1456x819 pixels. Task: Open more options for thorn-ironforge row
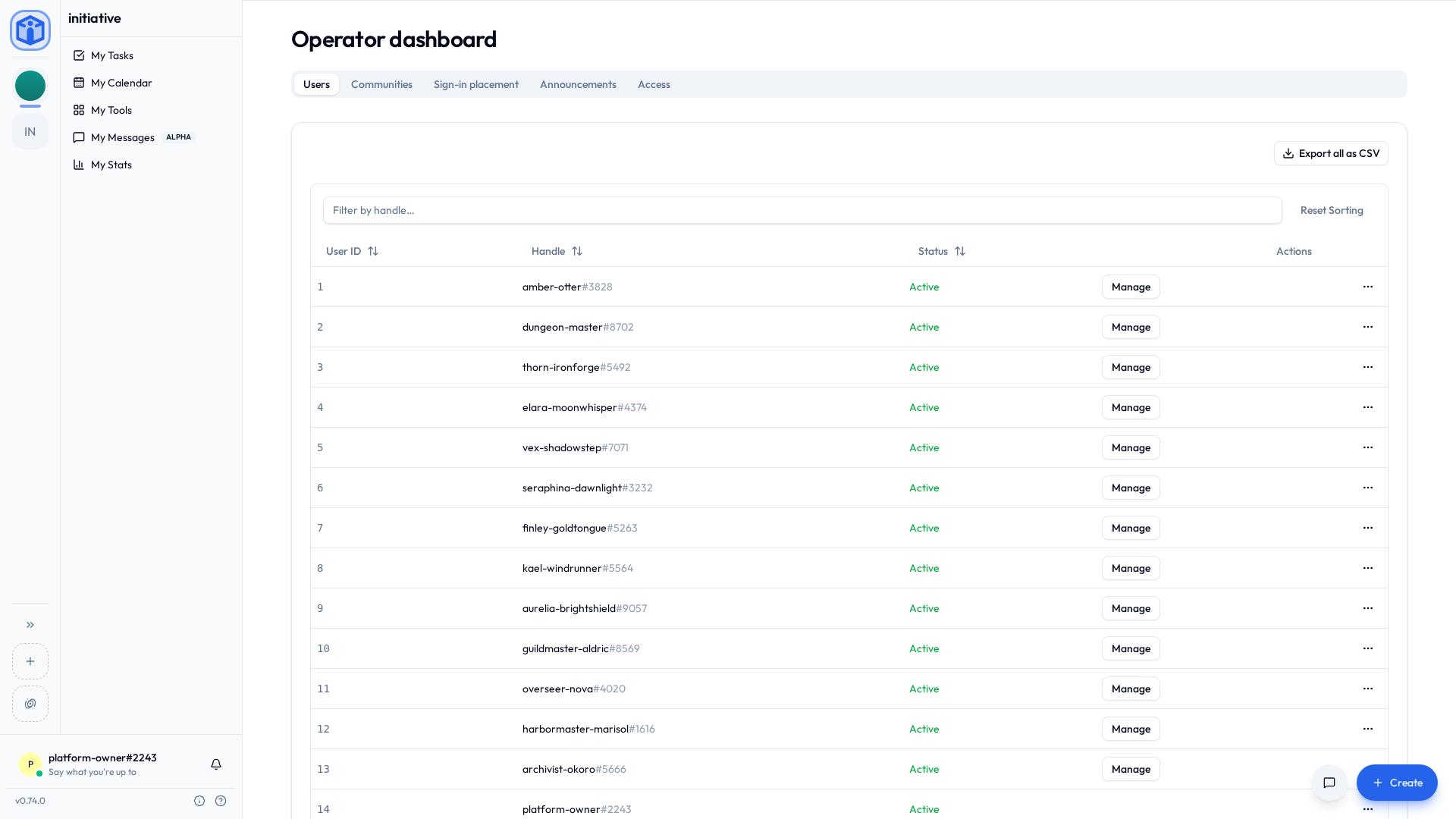click(x=1368, y=367)
